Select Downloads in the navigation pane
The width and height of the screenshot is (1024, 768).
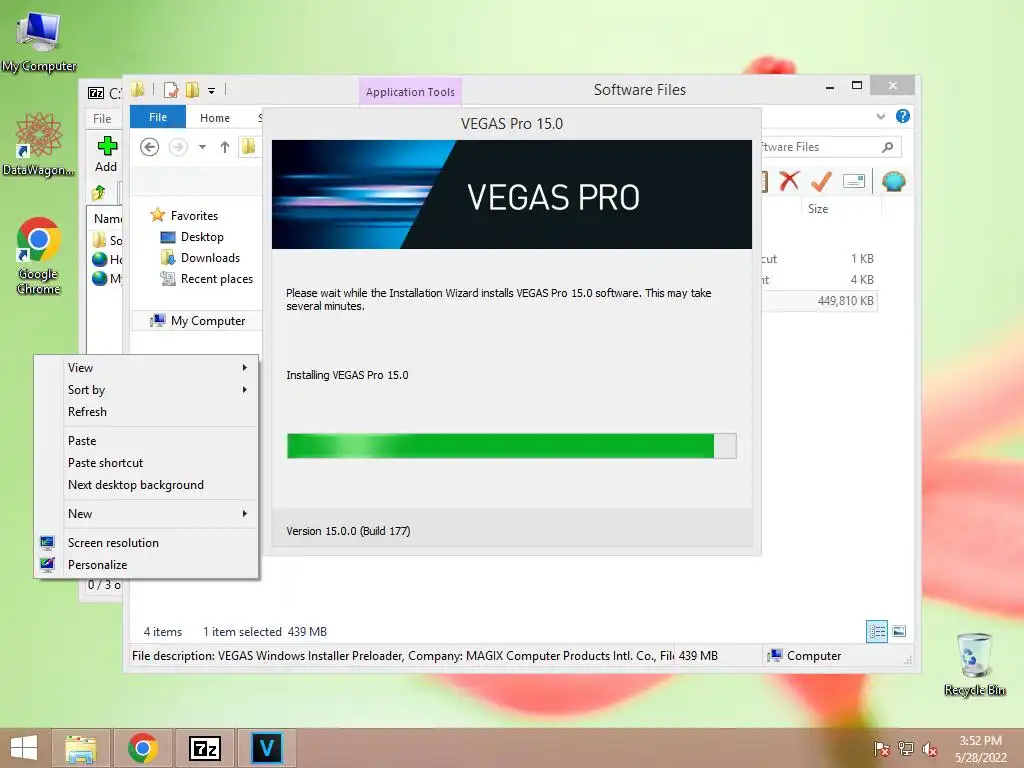210,258
